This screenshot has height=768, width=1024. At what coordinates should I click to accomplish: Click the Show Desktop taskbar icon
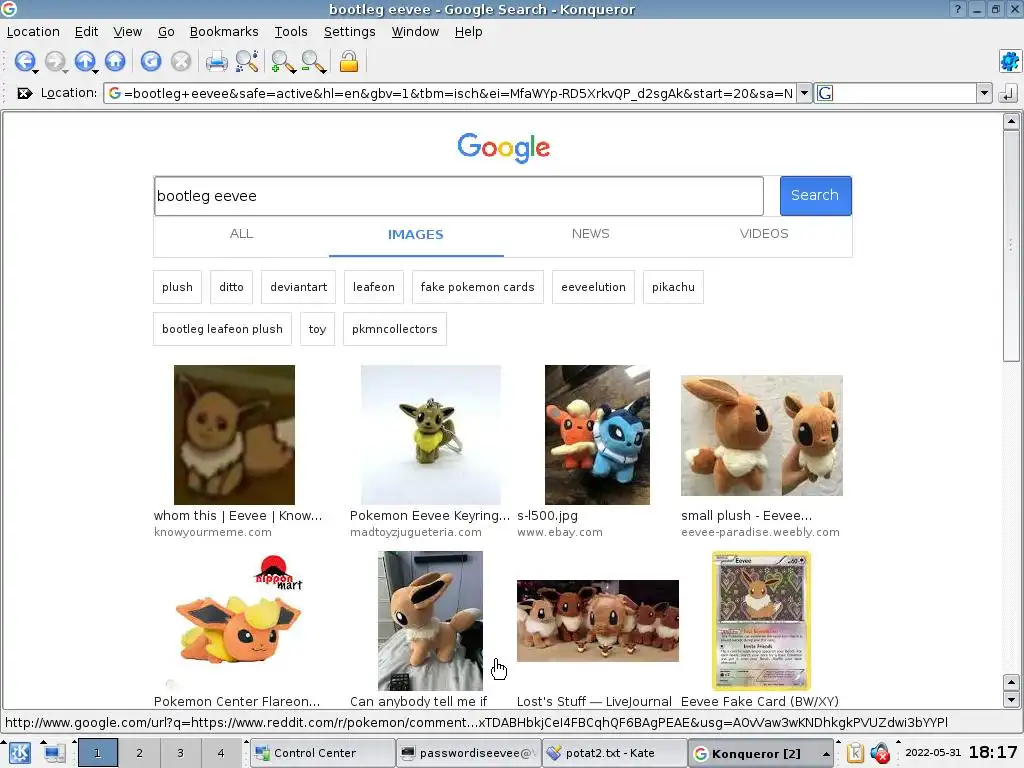(x=54, y=753)
